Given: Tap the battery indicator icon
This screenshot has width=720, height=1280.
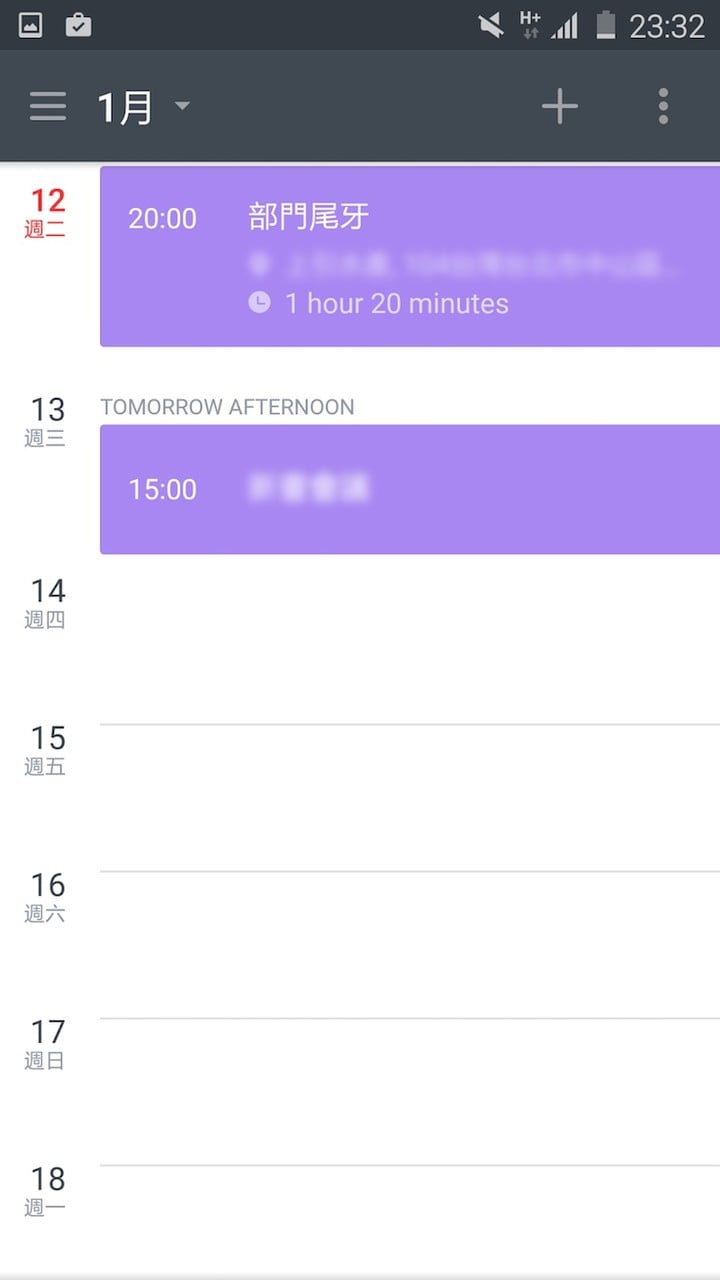Looking at the screenshot, I should (605, 25).
